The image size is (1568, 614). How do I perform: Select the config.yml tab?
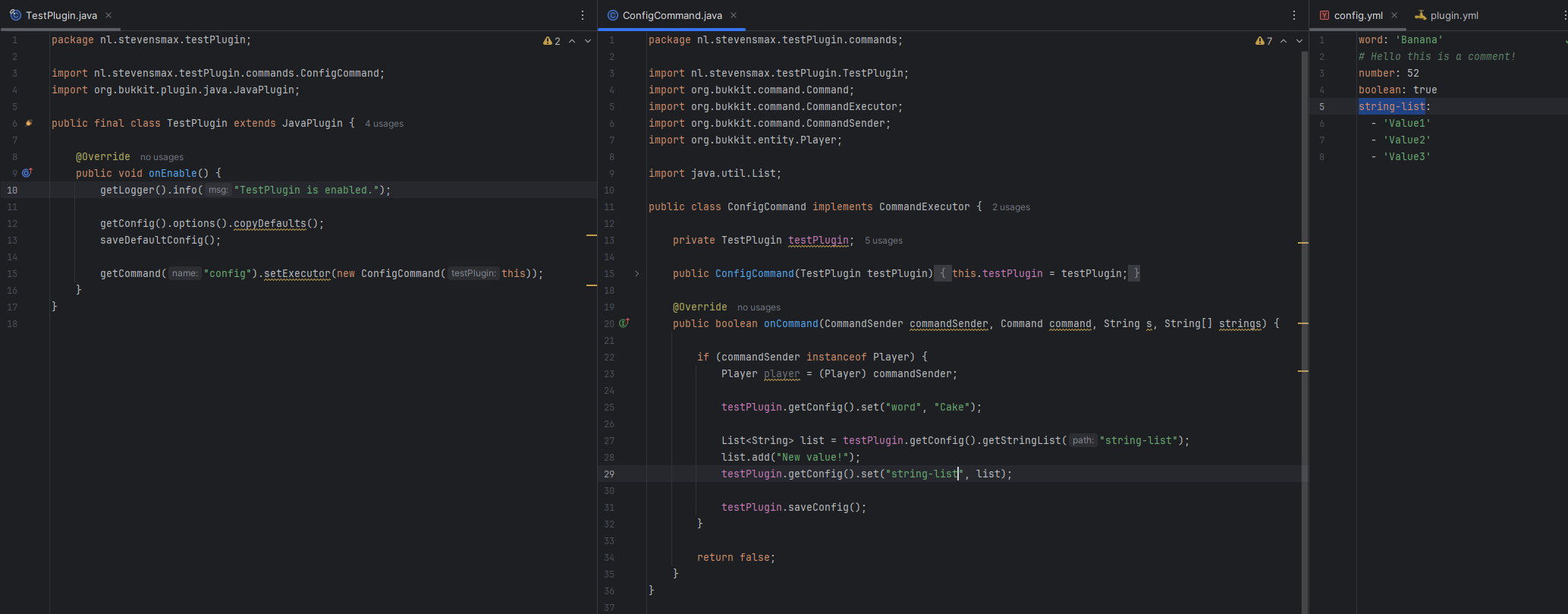(x=1357, y=15)
